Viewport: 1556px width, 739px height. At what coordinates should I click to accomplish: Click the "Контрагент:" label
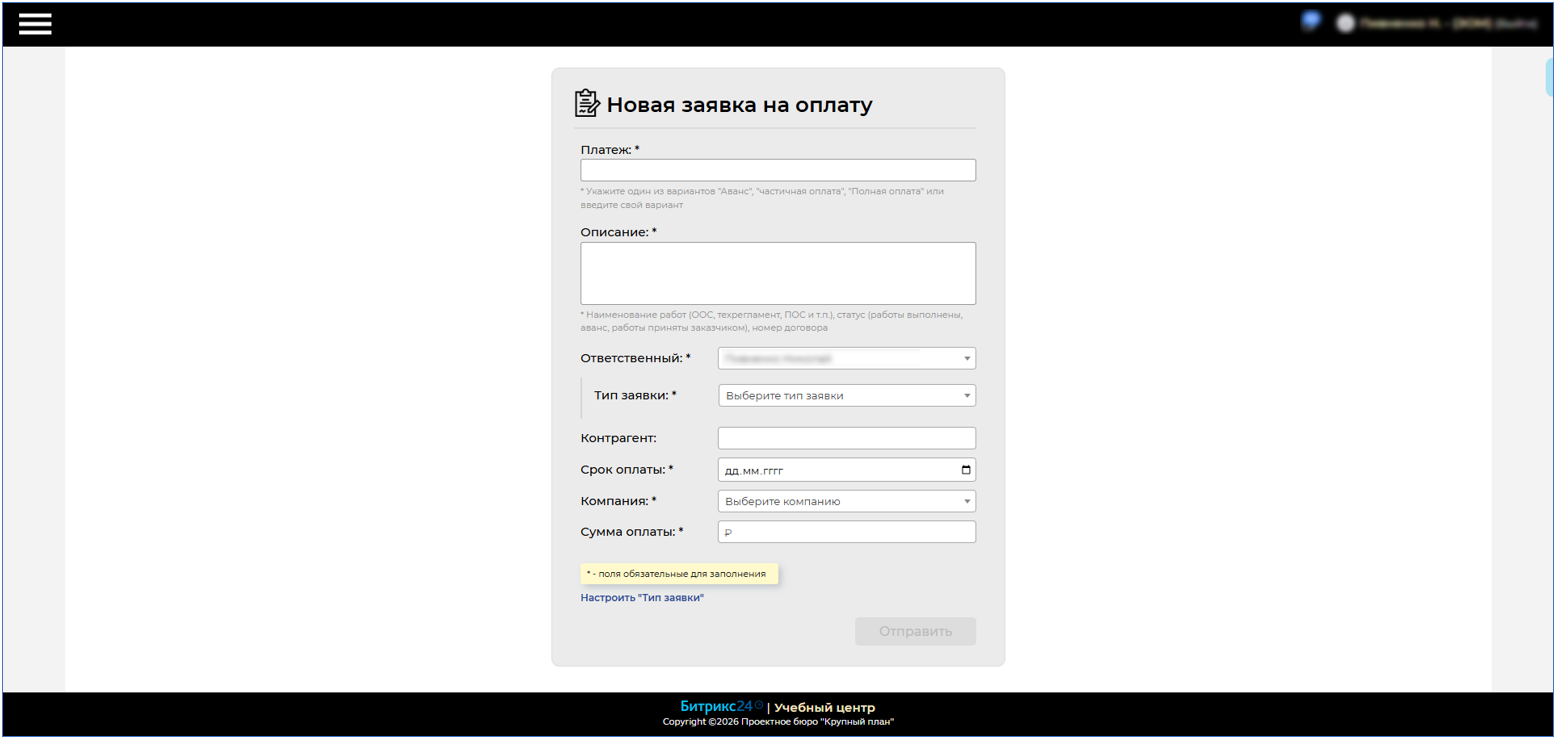pyautogui.click(x=619, y=438)
